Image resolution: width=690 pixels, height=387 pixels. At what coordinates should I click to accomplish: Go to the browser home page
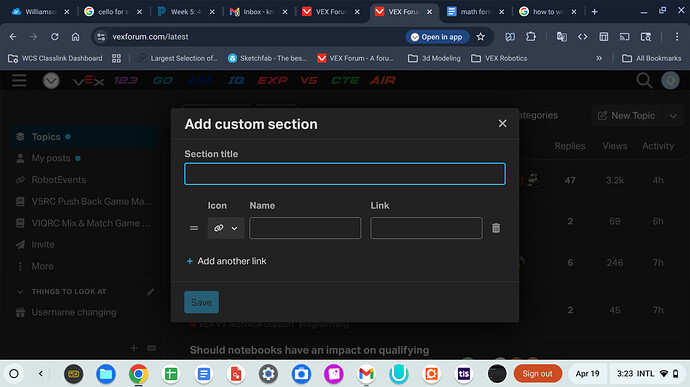[76, 37]
